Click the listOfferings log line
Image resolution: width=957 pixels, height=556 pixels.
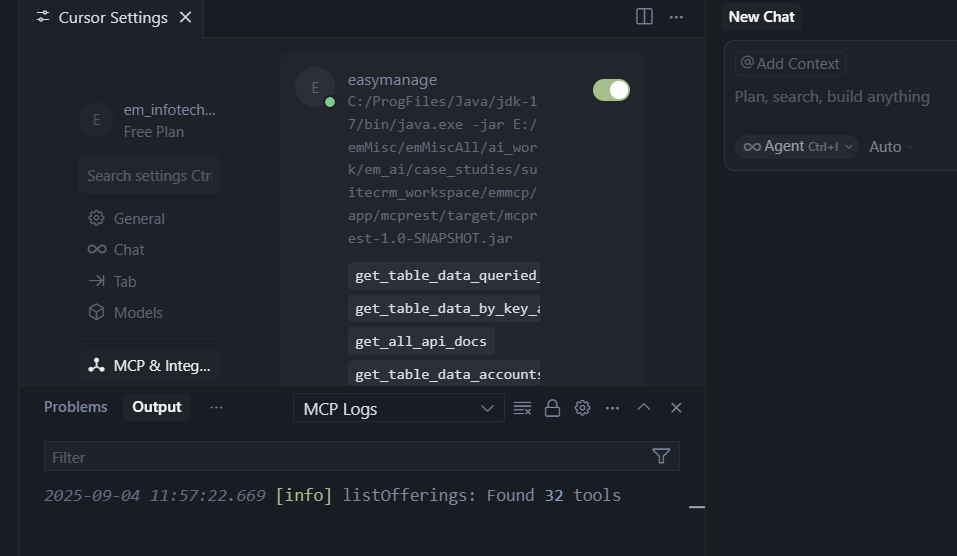332,495
